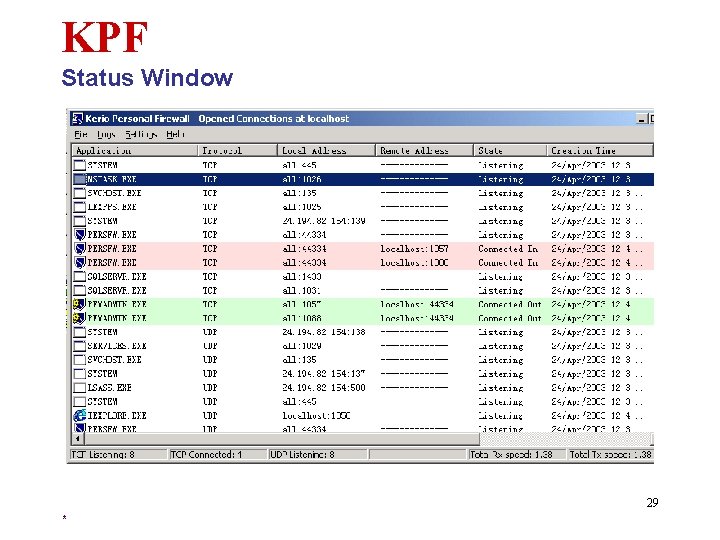
Task: Sort by the Application column header
Action: [135, 151]
